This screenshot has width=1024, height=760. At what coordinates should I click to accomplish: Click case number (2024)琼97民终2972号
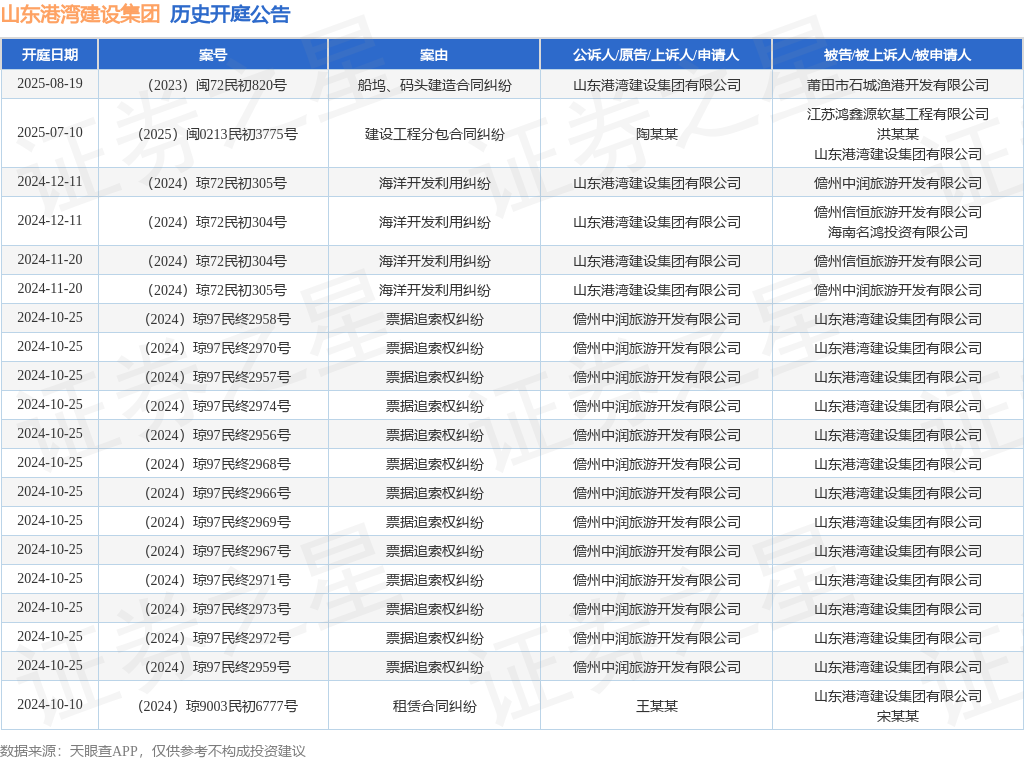[217, 638]
